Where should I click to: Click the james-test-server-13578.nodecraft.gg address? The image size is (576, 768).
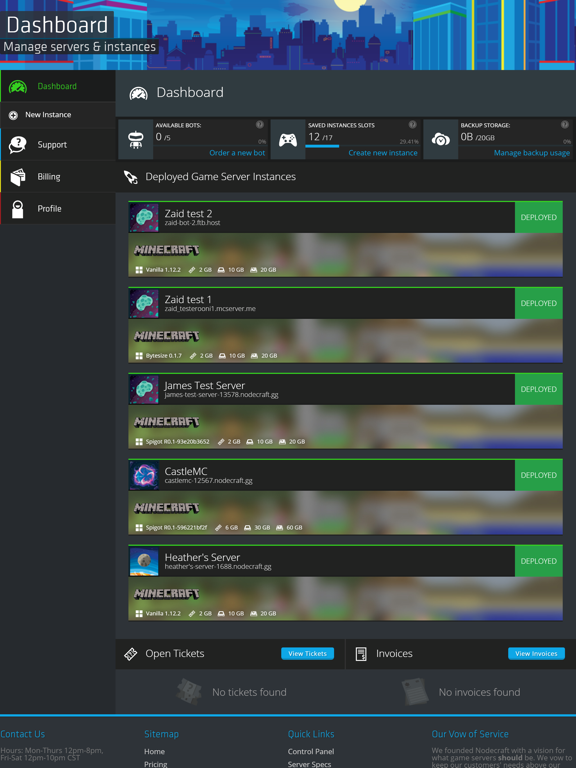221,395
